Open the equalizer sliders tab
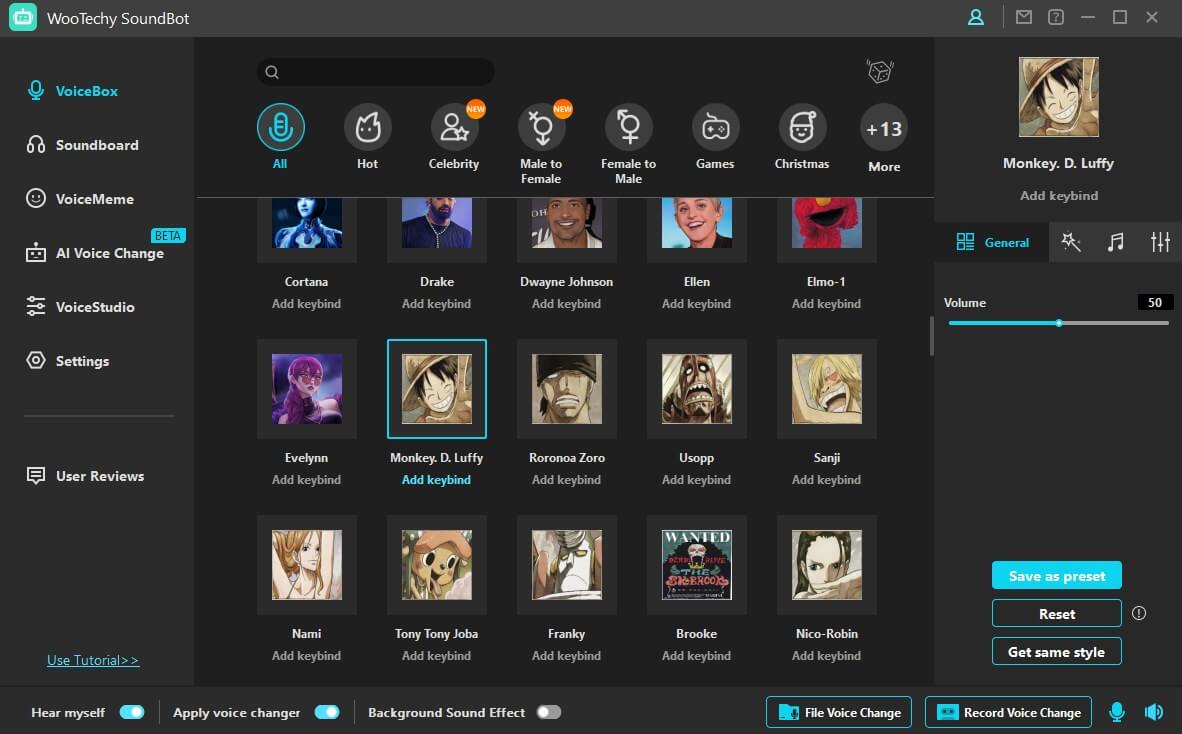This screenshot has height=734, width=1182. click(1160, 242)
